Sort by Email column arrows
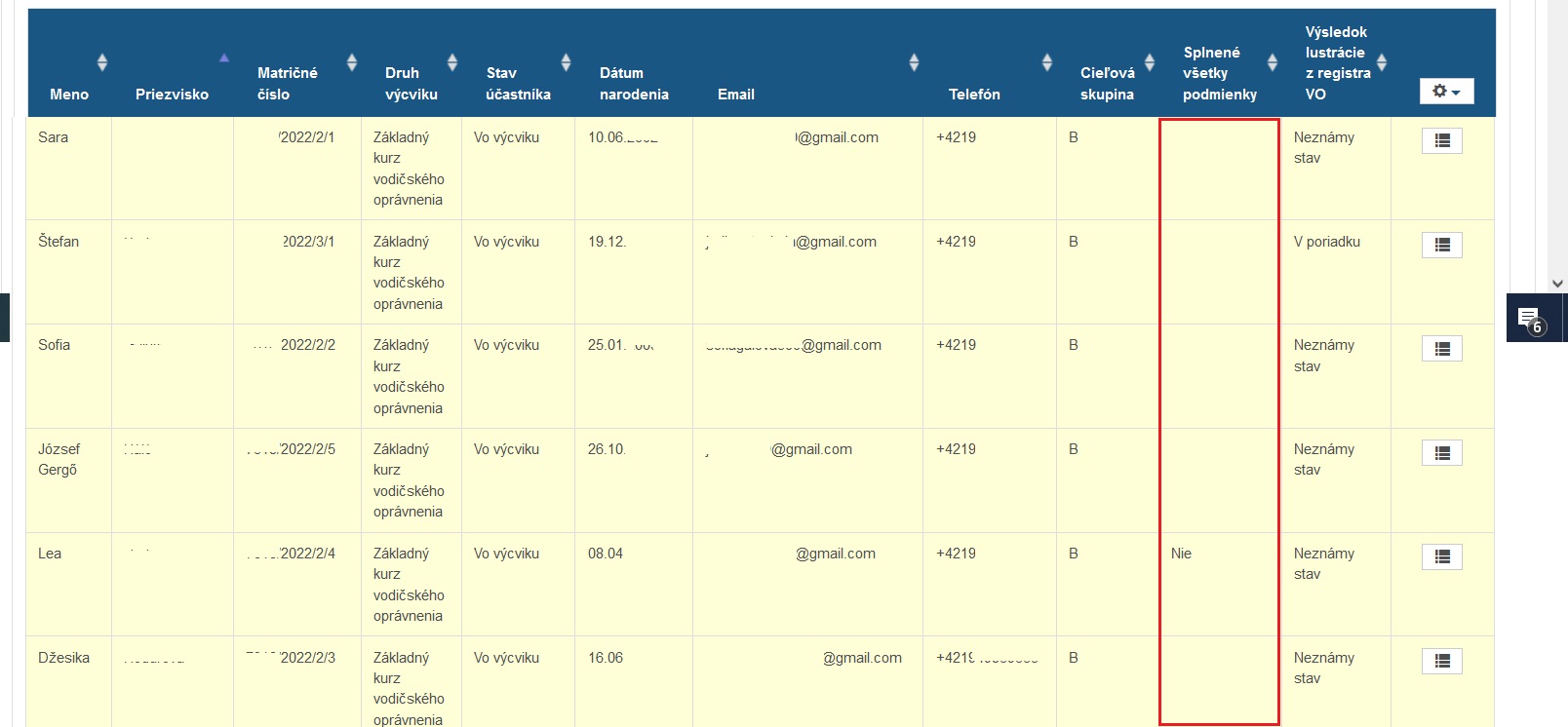This screenshot has width=1568, height=727. 914,63
